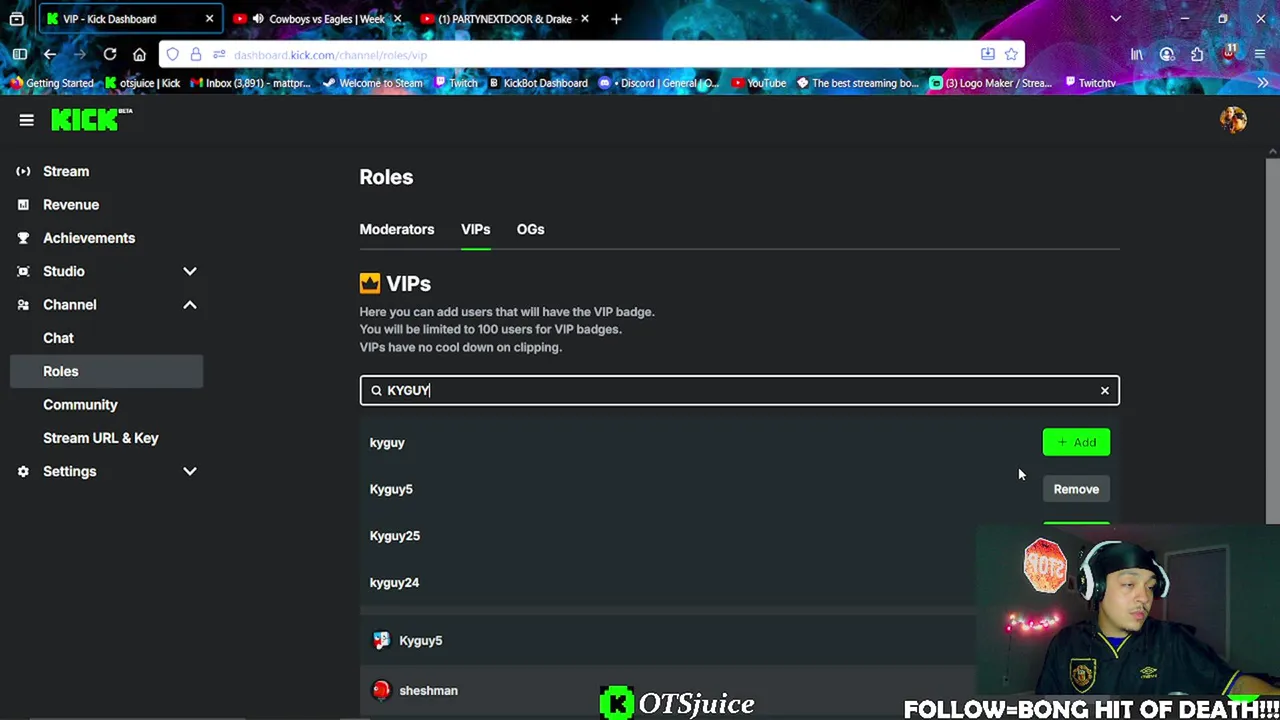Click the page vertical scrollbar
The width and height of the screenshot is (1280, 720).
[1273, 340]
